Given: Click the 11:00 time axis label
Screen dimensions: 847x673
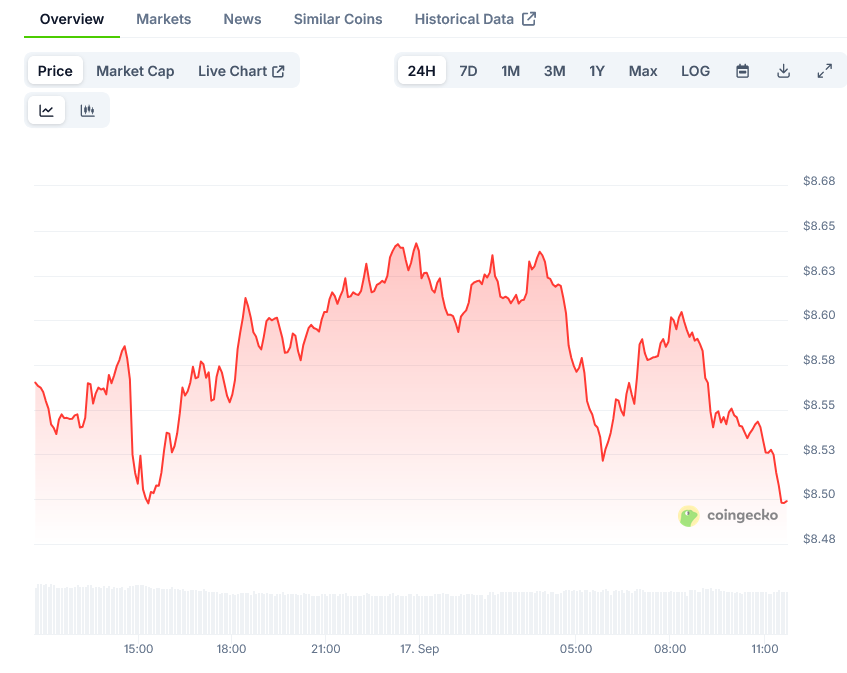Looking at the screenshot, I should pos(764,649).
